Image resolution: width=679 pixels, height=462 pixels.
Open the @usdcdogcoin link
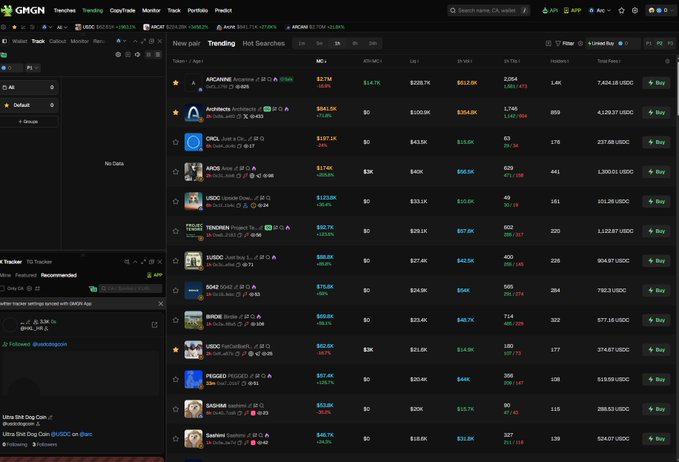50,344
